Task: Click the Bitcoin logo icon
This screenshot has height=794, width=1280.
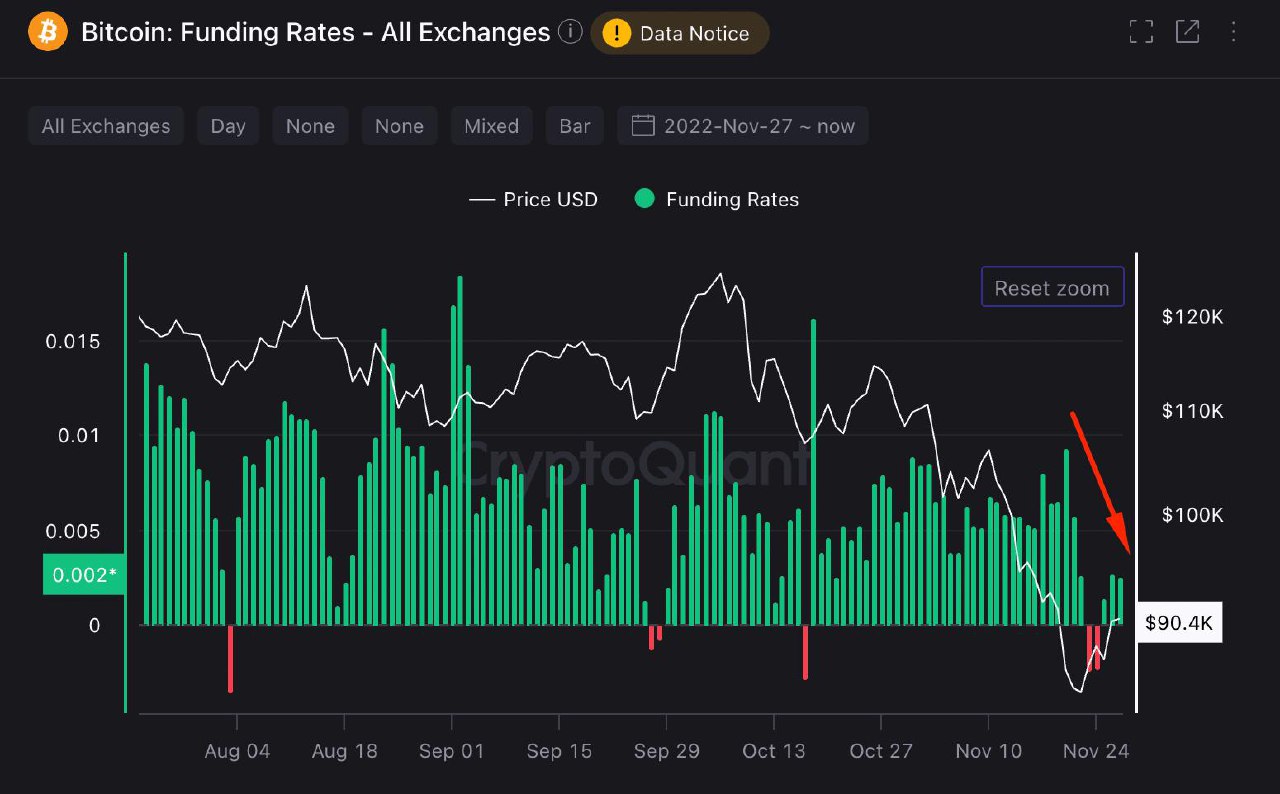Action: coord(47,33)
